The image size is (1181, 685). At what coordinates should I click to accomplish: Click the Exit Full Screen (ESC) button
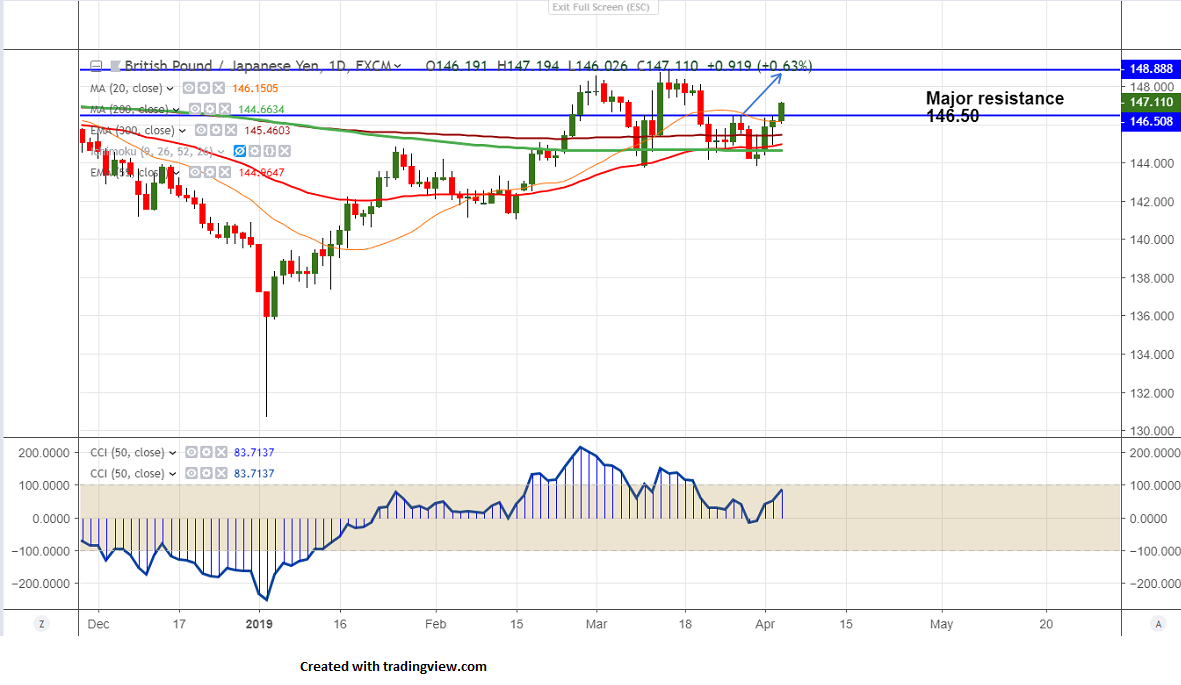click(603, 7)
